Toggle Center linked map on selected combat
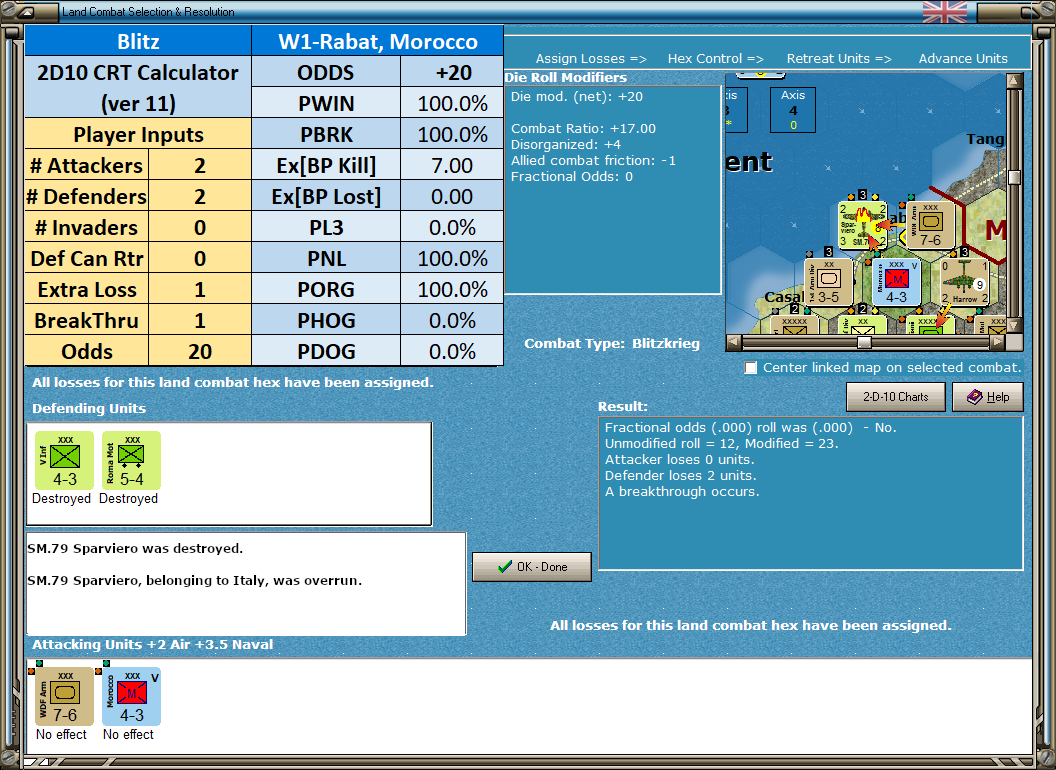This screenshot has width=1056, height=770. [x=750, y=368]
